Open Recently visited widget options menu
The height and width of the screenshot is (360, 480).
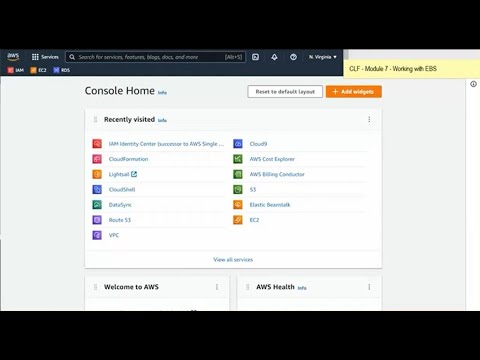click(369, 119)
